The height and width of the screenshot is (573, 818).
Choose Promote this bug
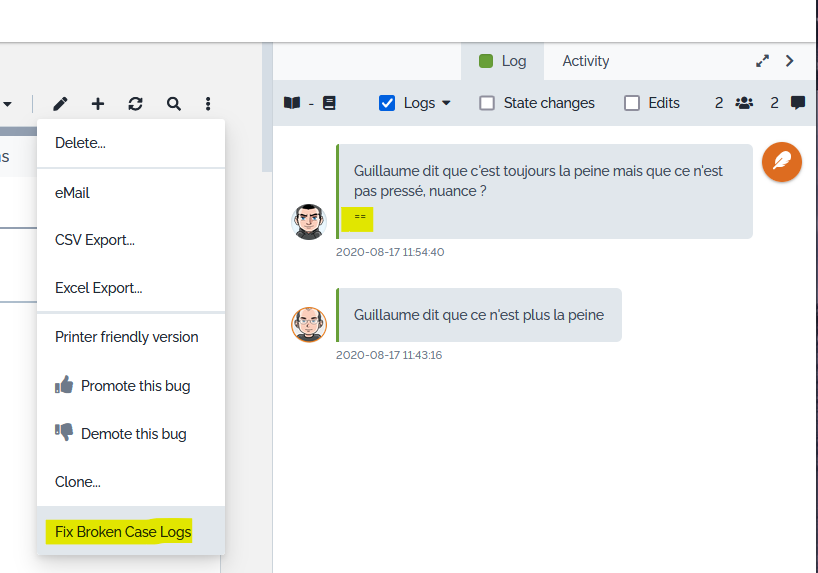[x=135, y=386]
